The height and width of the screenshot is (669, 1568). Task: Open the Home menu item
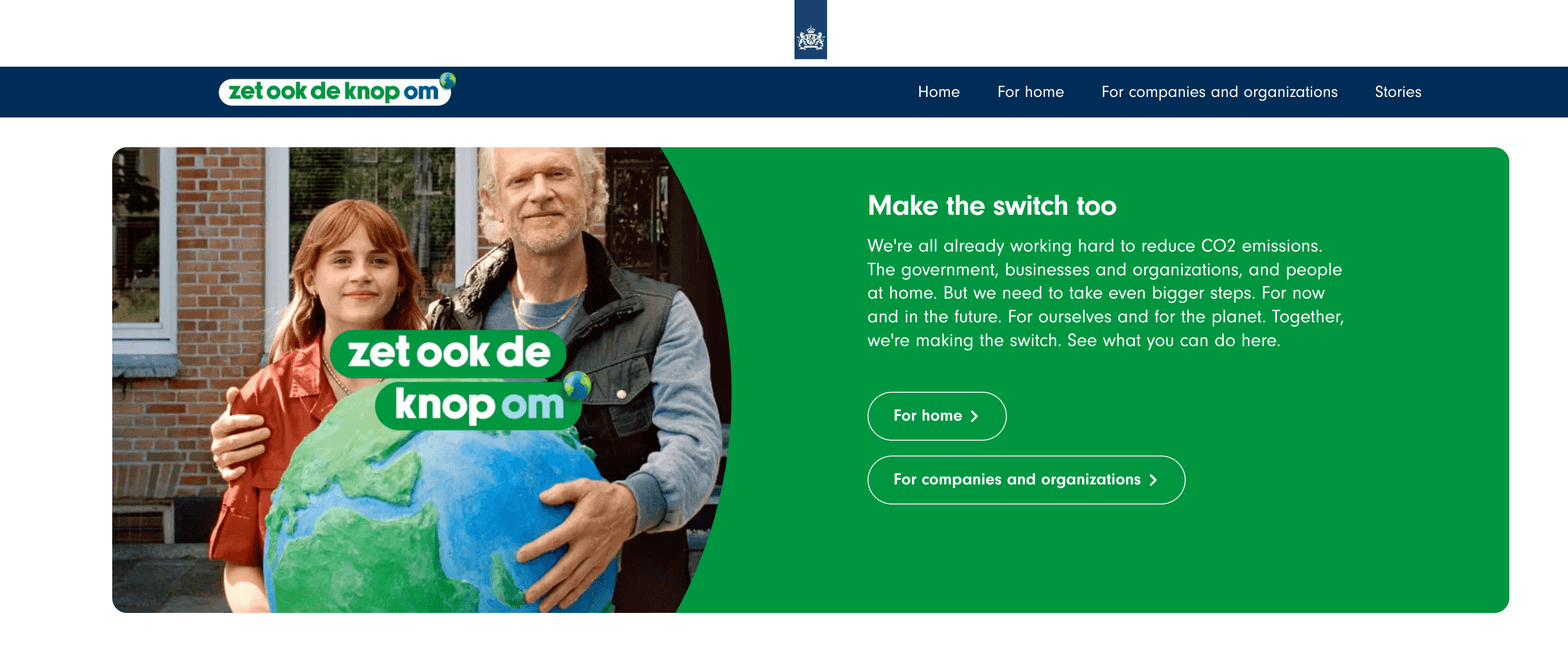click(x=938, y=92)
